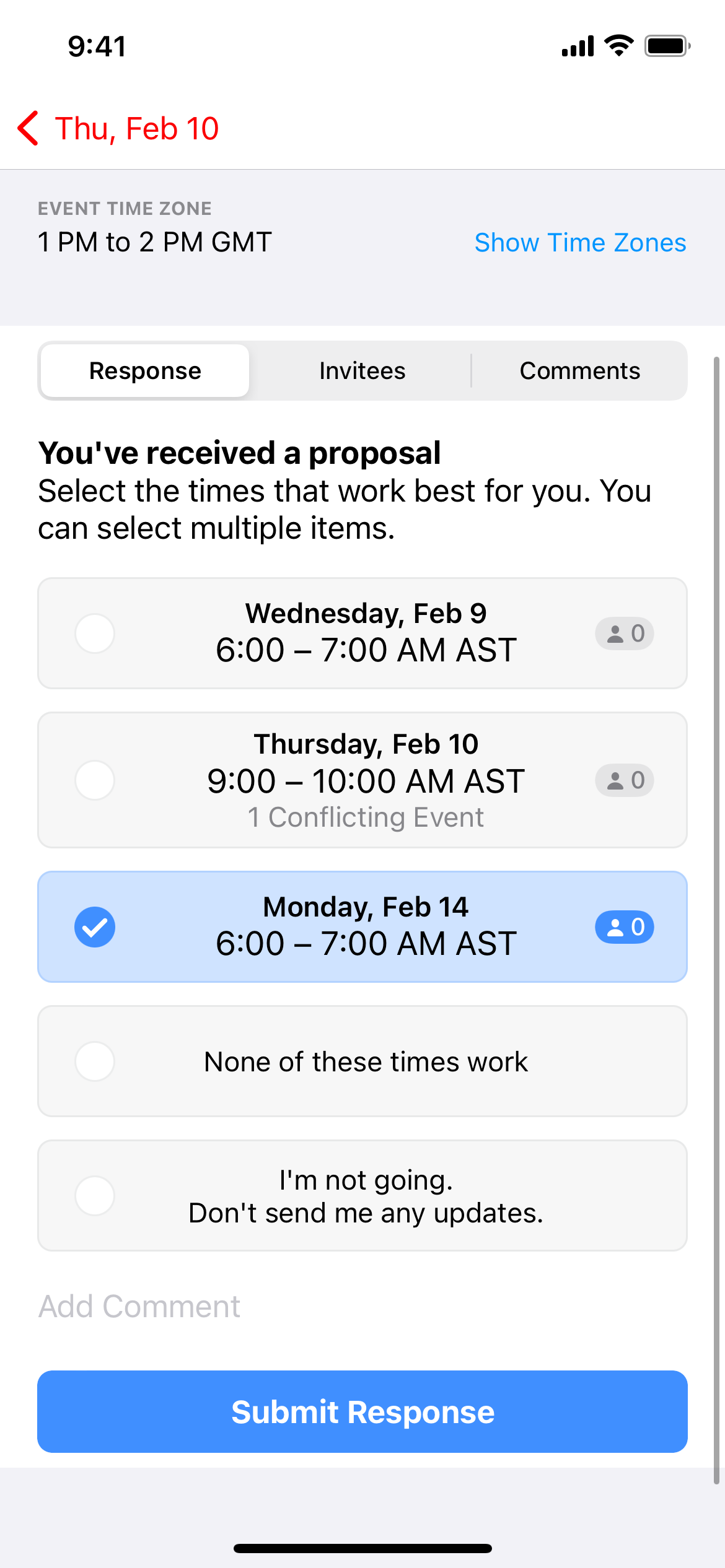Uncheck the Monday, Feb 14 time option
Viewport: 725px width, 1568px height.
point(95,927)
